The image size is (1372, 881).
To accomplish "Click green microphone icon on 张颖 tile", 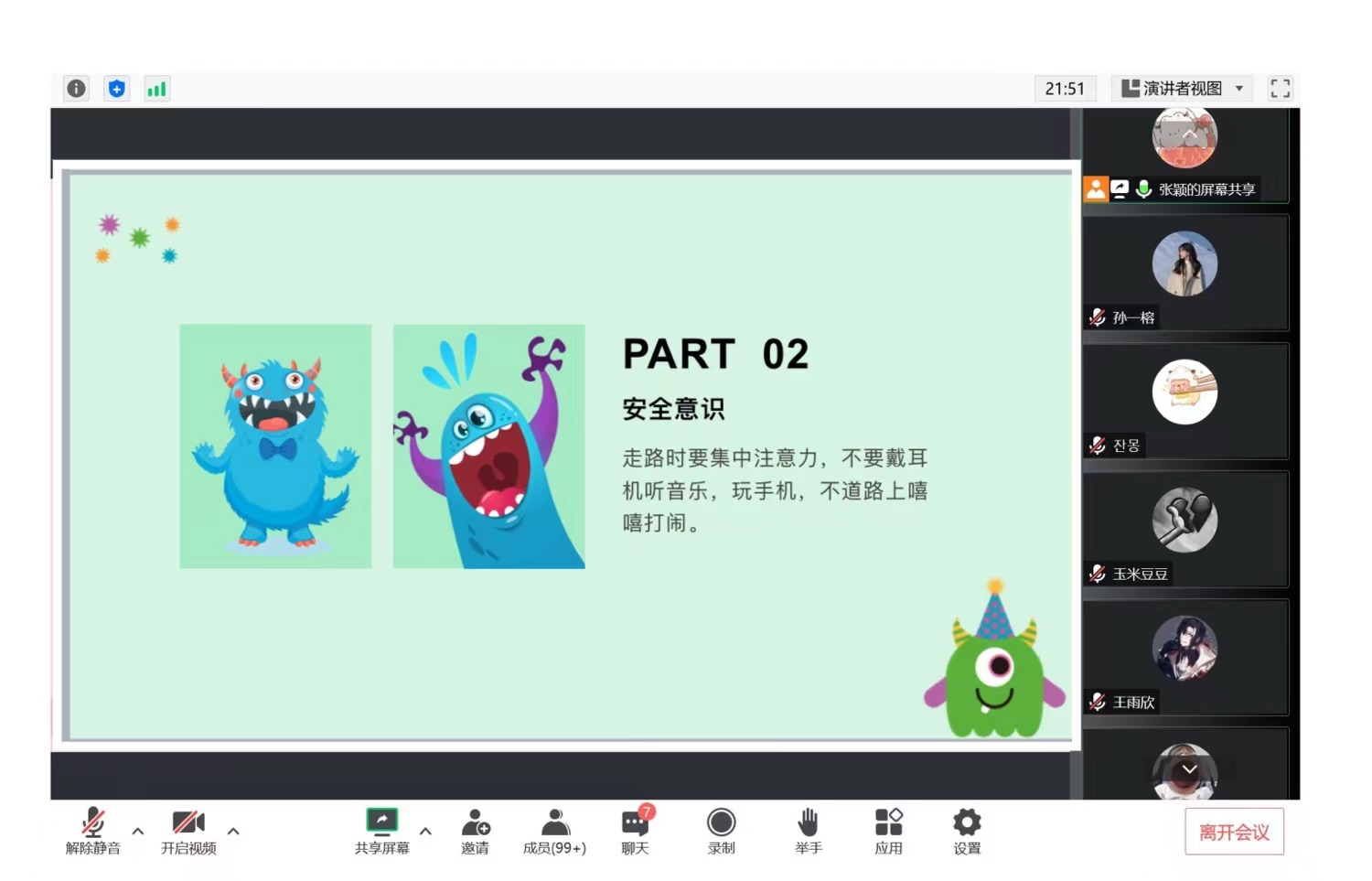I will pyautogui.click(x=1143, y=189).
